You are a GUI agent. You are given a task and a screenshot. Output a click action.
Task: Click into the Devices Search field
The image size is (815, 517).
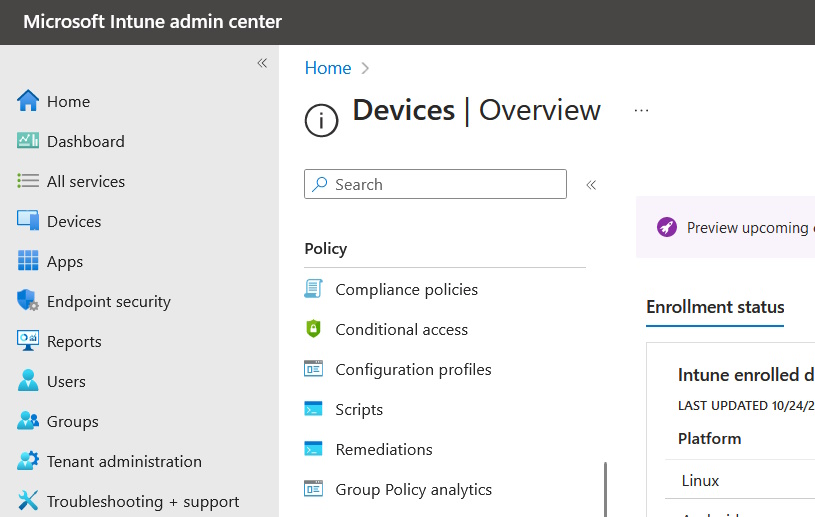pyautogui.click(x=436, y=184)
